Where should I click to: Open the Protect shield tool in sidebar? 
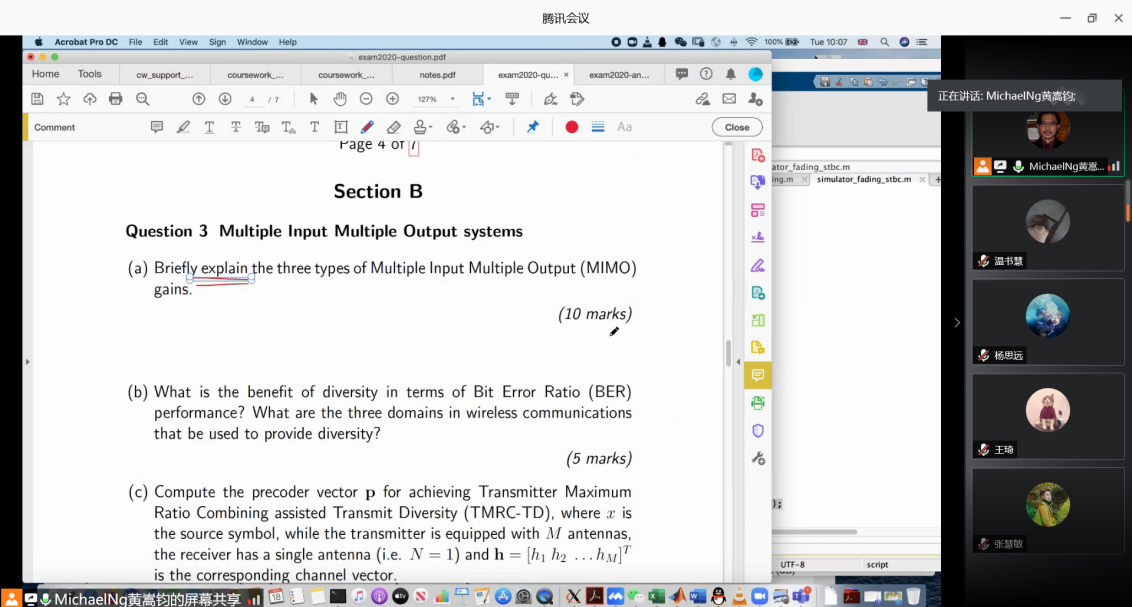point(758,431)
